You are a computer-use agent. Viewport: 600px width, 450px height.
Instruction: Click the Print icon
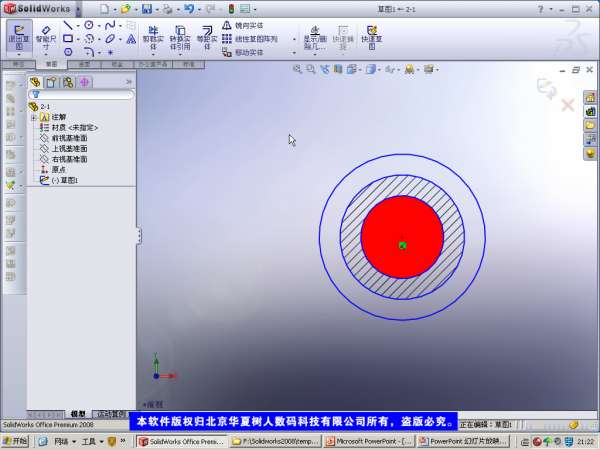click(168, 9)
